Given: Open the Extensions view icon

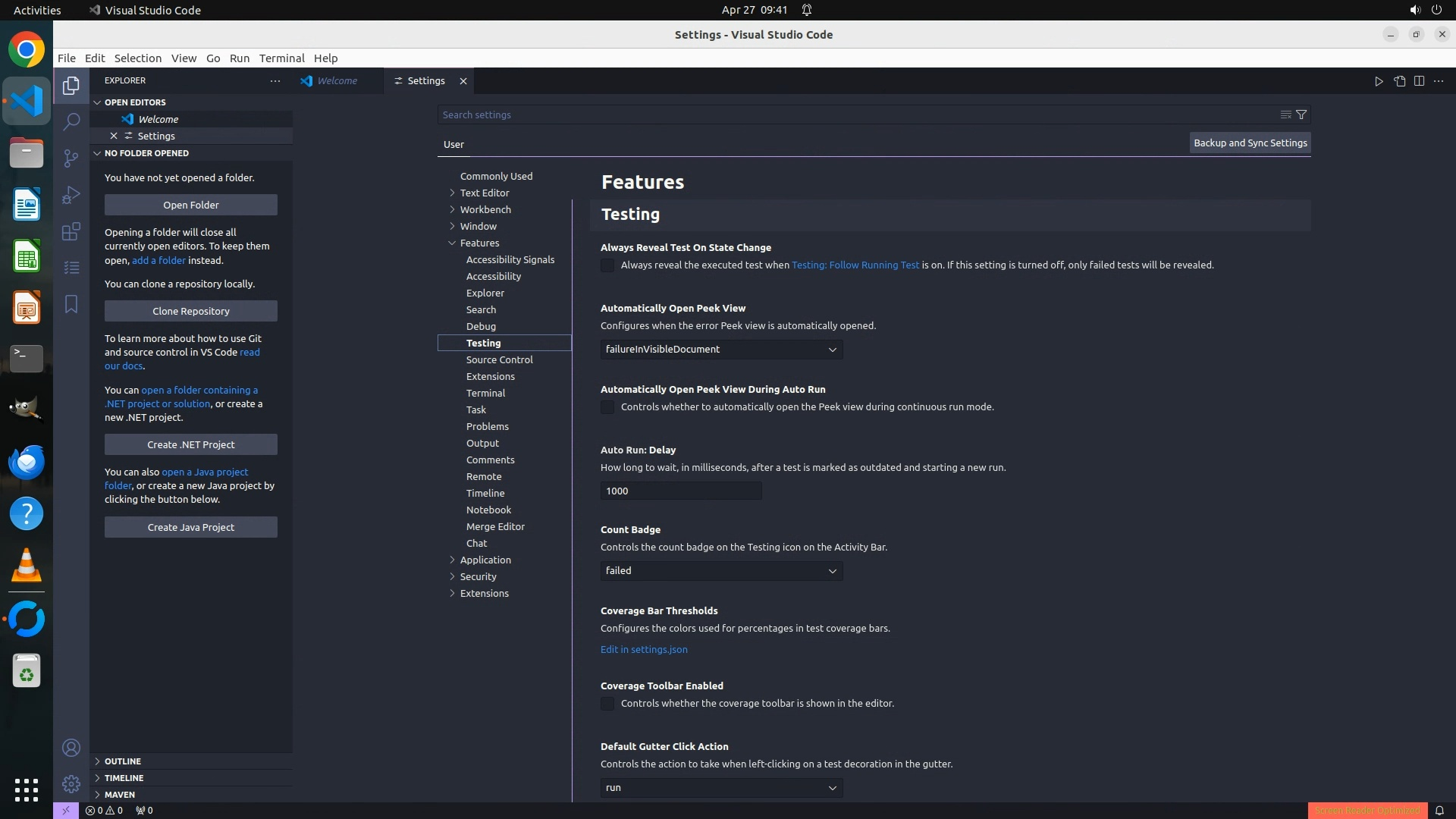Looking at the screenshot, I should 71,231.
